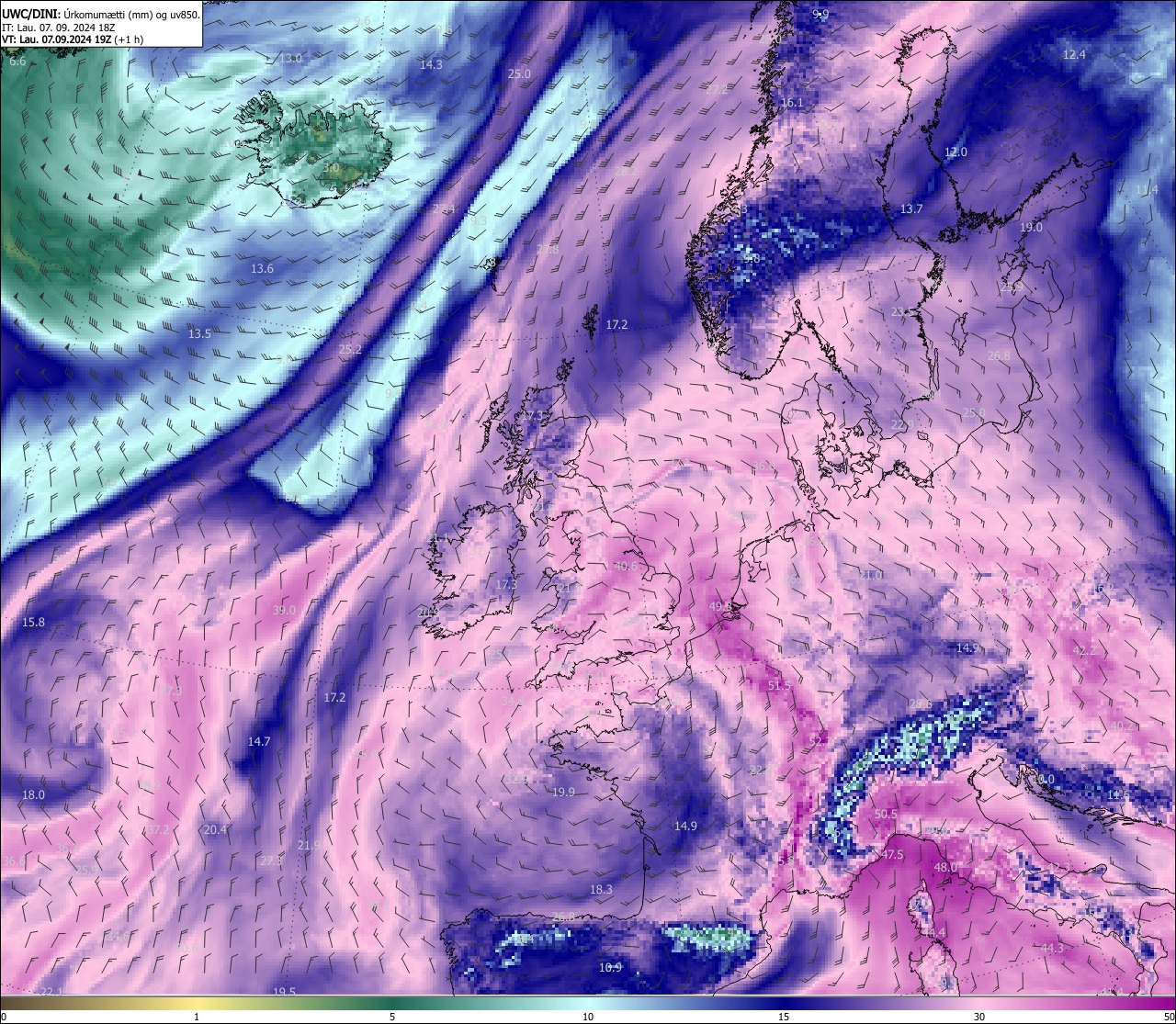Image resolution: width=1176 pixels, height=1024 pixels.
Task: Click the "6.6" value on the map
Action: tap(18, 62)
